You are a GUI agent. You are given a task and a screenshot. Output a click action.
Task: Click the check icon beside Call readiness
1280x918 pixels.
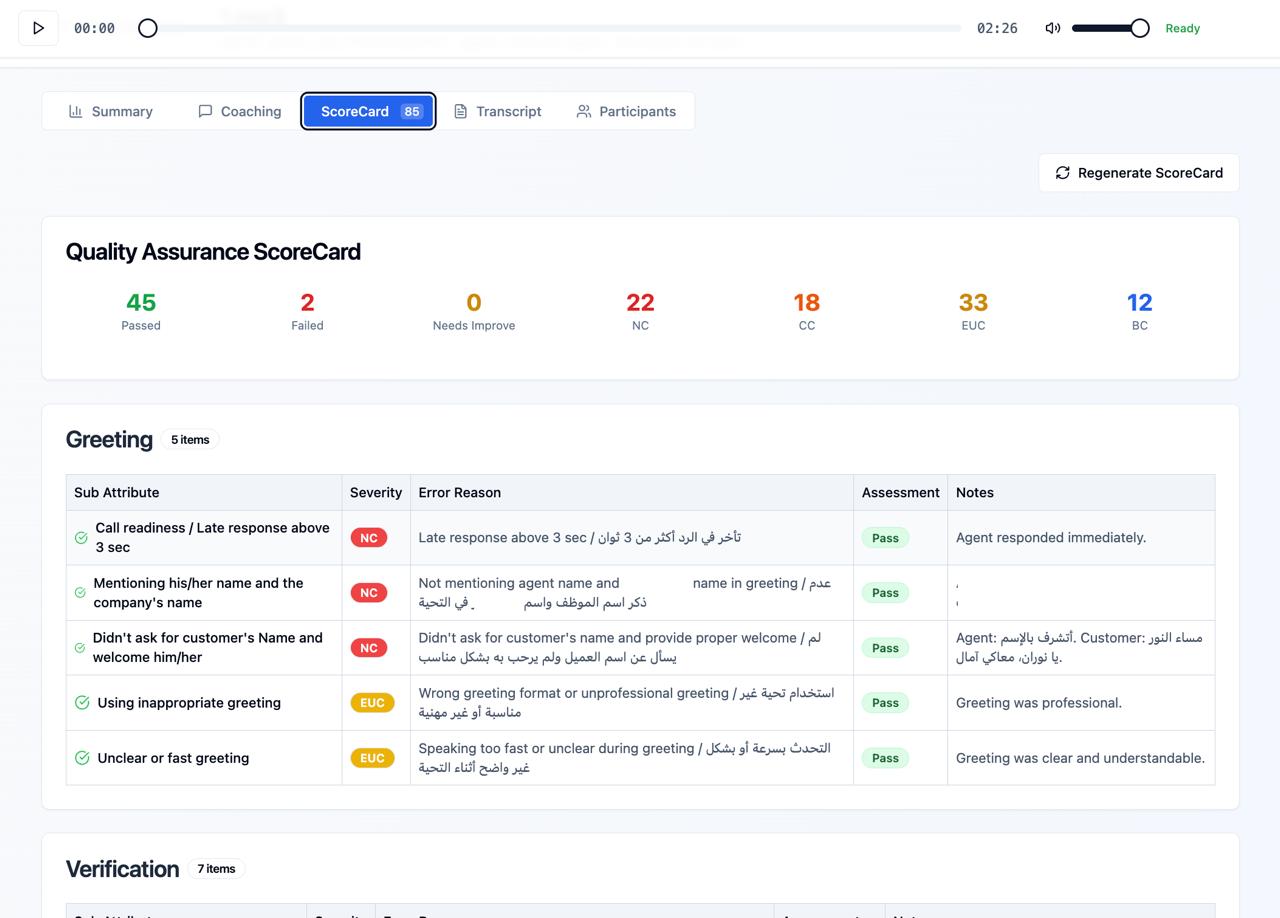point(81,538)
